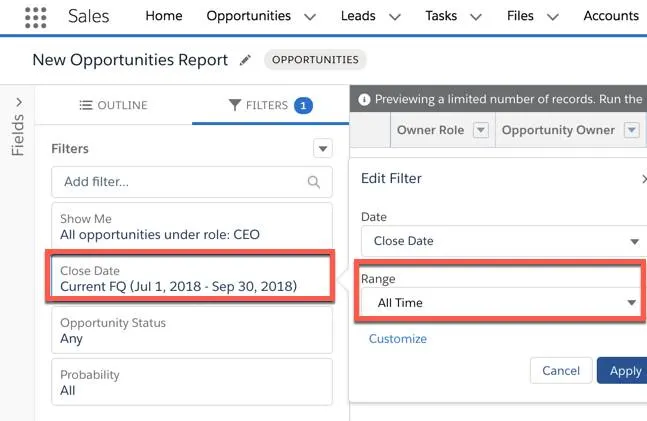Open the Tasks nav tab
The height and width of the screenshot is (421, 647).
(441, 16)
